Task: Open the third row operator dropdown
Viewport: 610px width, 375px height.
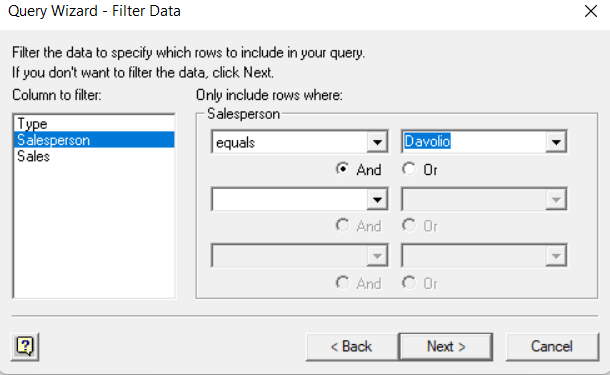Action: pos(377,256)
